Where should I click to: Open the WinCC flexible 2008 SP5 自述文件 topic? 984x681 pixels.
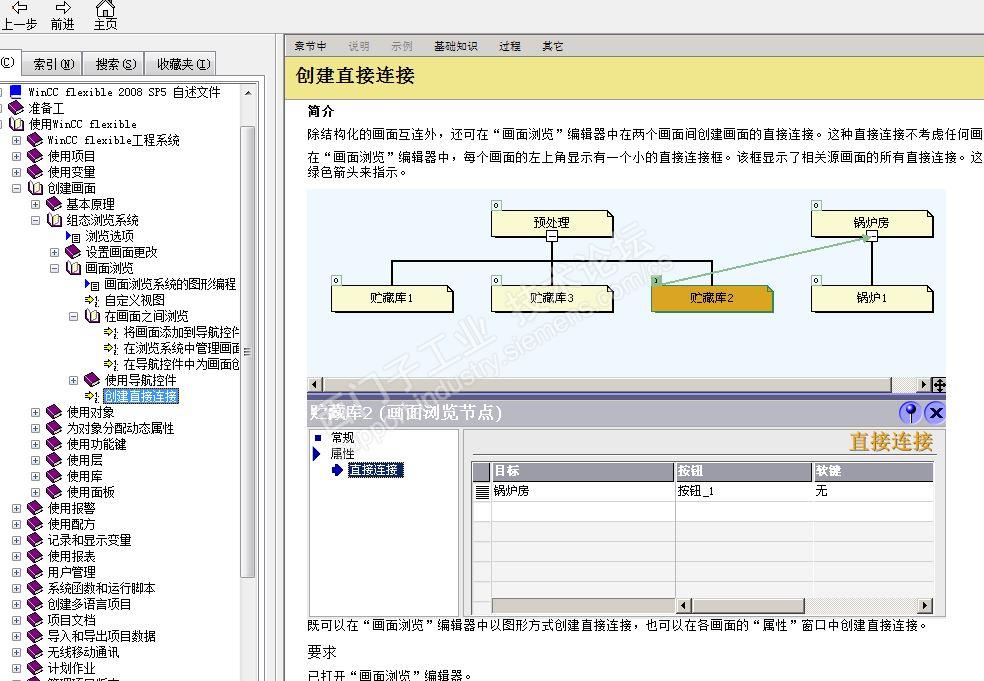[x=124, y=92]
